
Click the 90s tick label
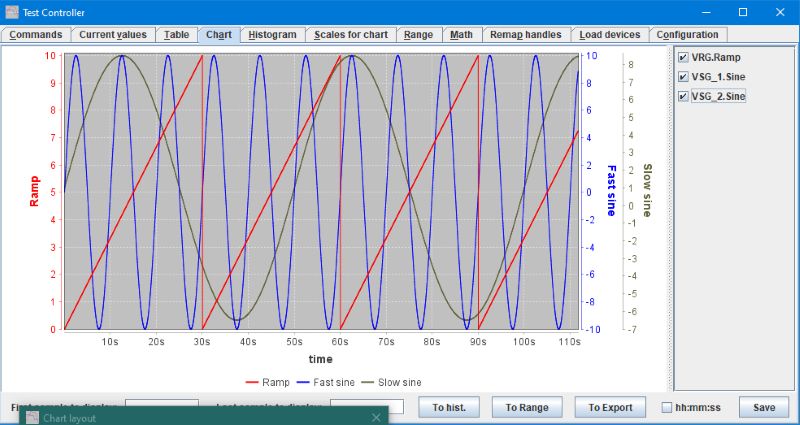click(x=478, y=342)
